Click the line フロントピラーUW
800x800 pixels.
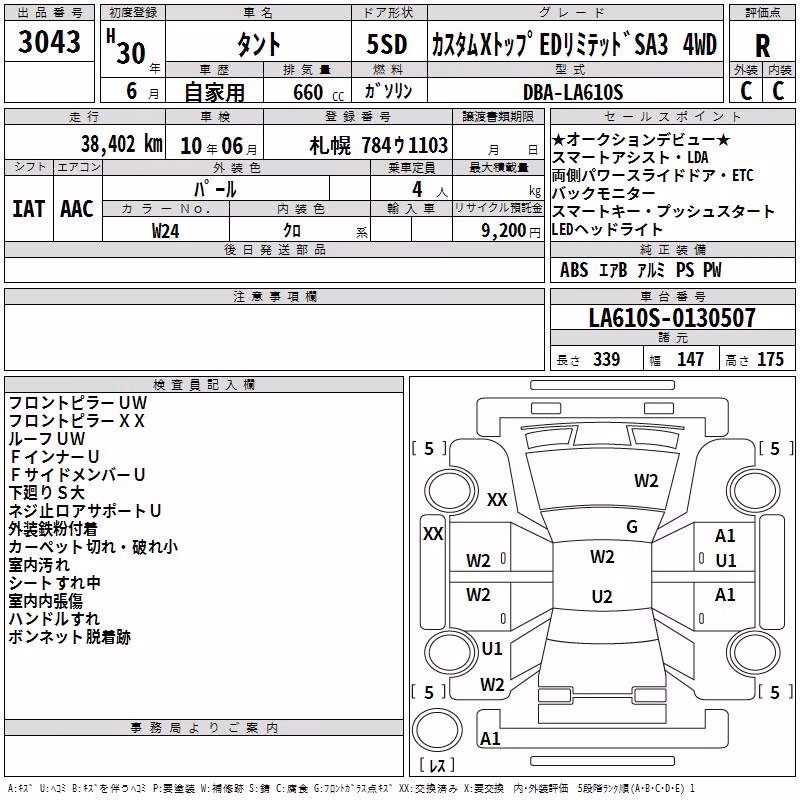click(78, 403)
